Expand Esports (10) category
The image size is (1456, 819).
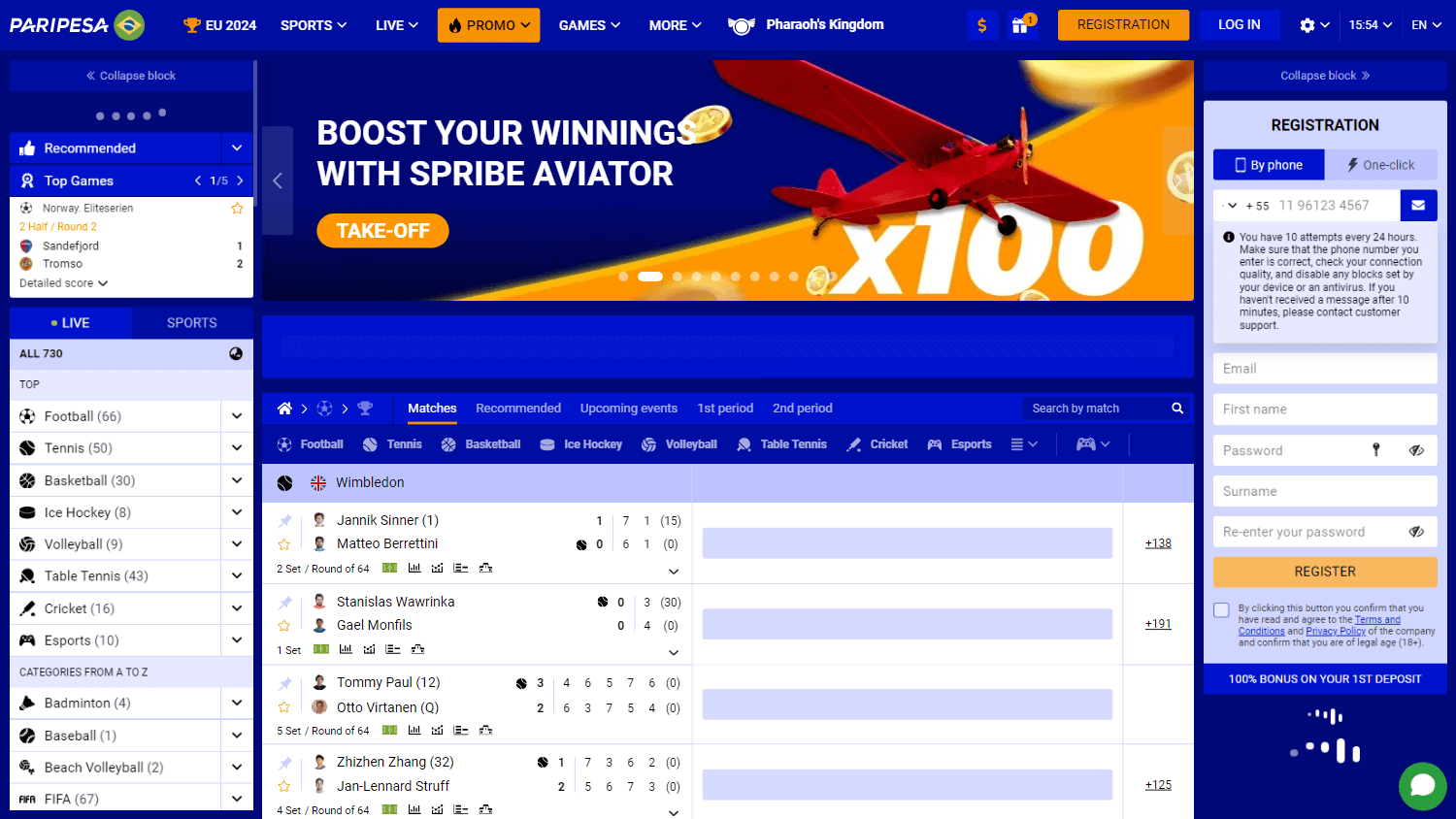(x=237, y=640)
